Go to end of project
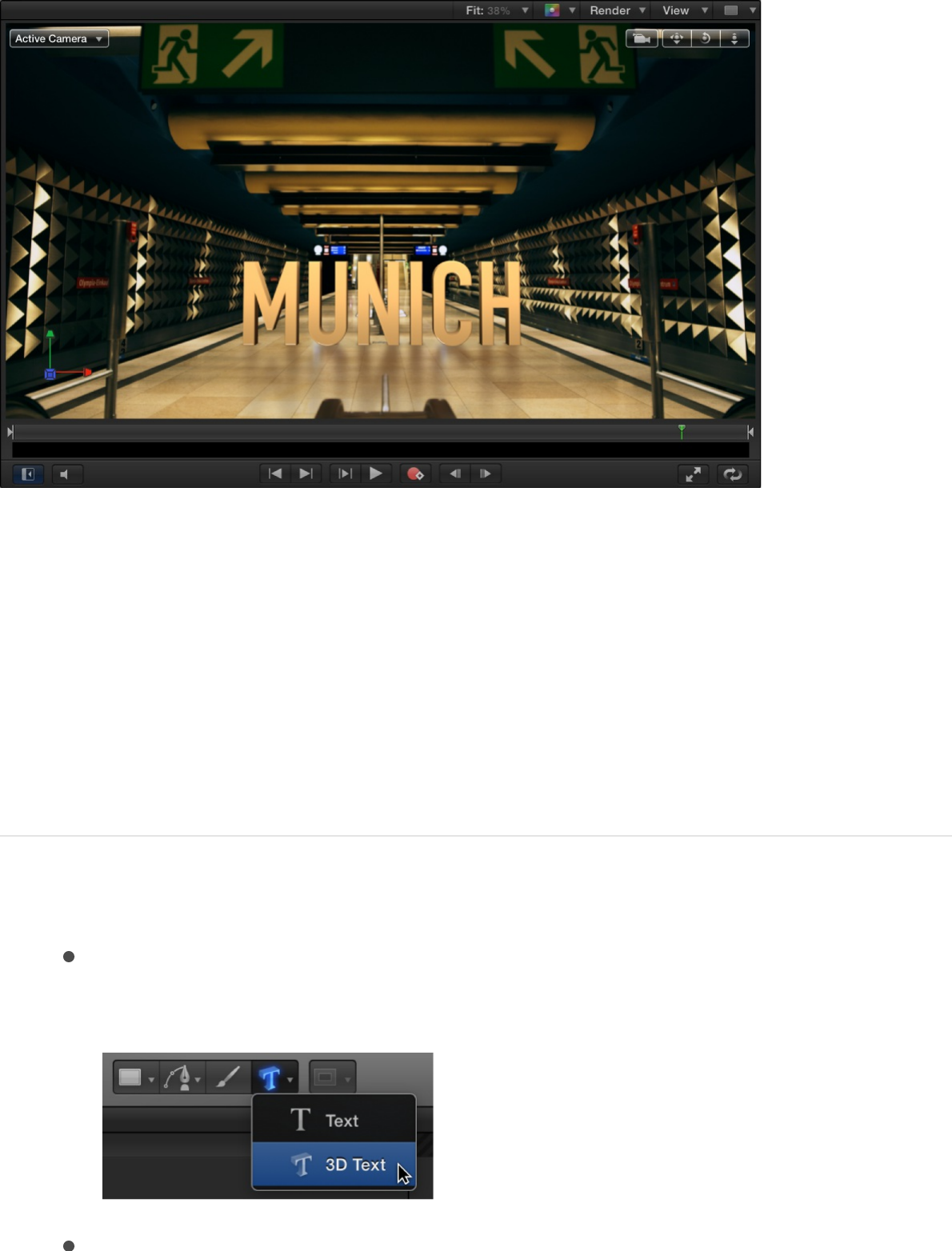The image size is (952, 1251). (x=306, y=474)
